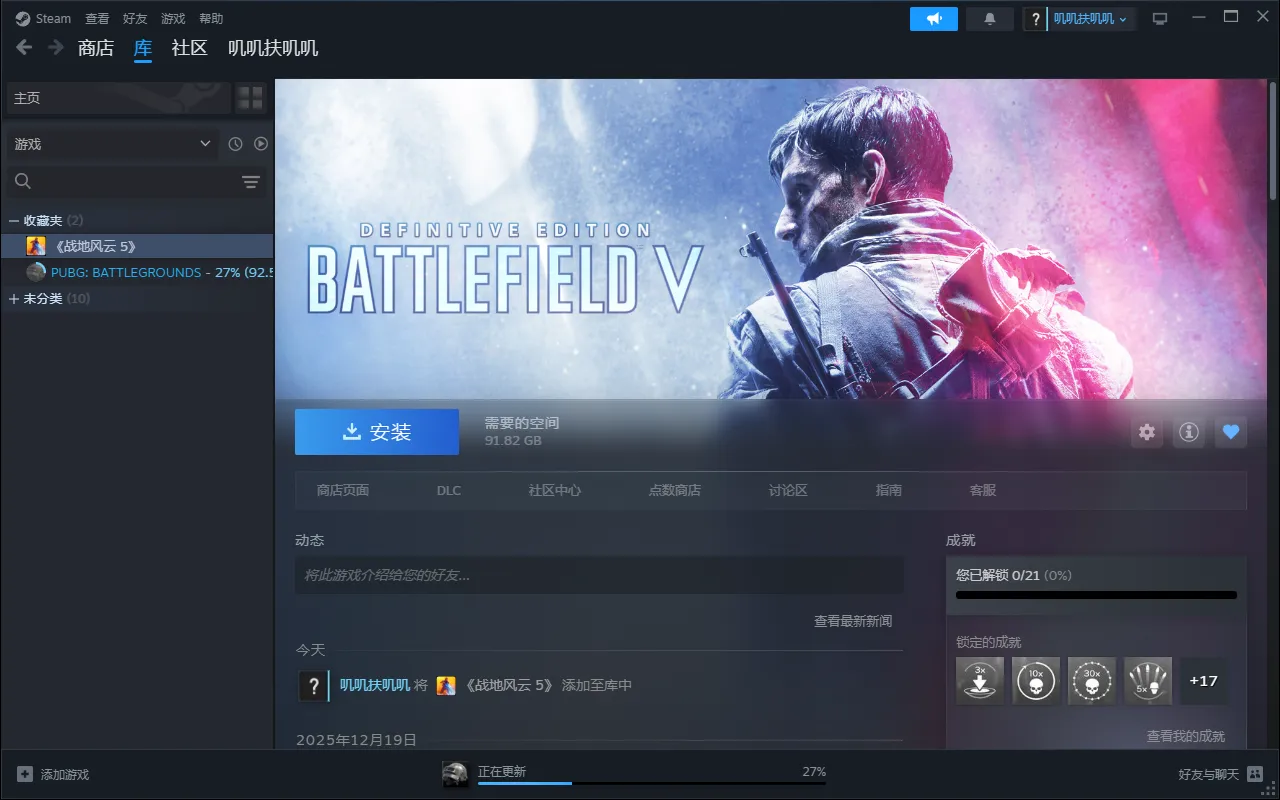Screen dimensions: 1280x800
Task: Switch to the DLC tab
Action: point(449,490)
